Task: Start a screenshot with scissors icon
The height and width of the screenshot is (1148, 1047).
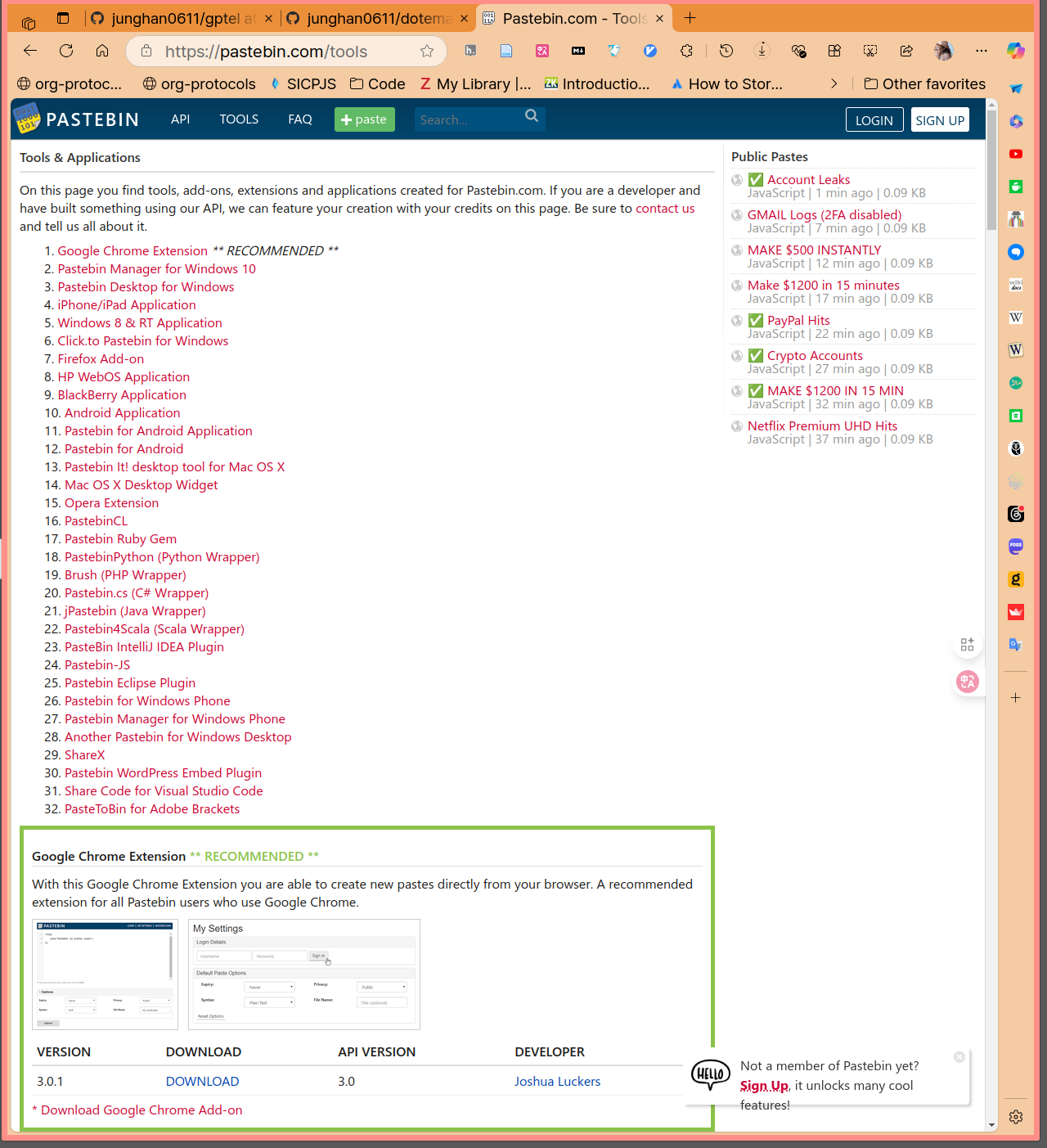Action: click(870, 51)
